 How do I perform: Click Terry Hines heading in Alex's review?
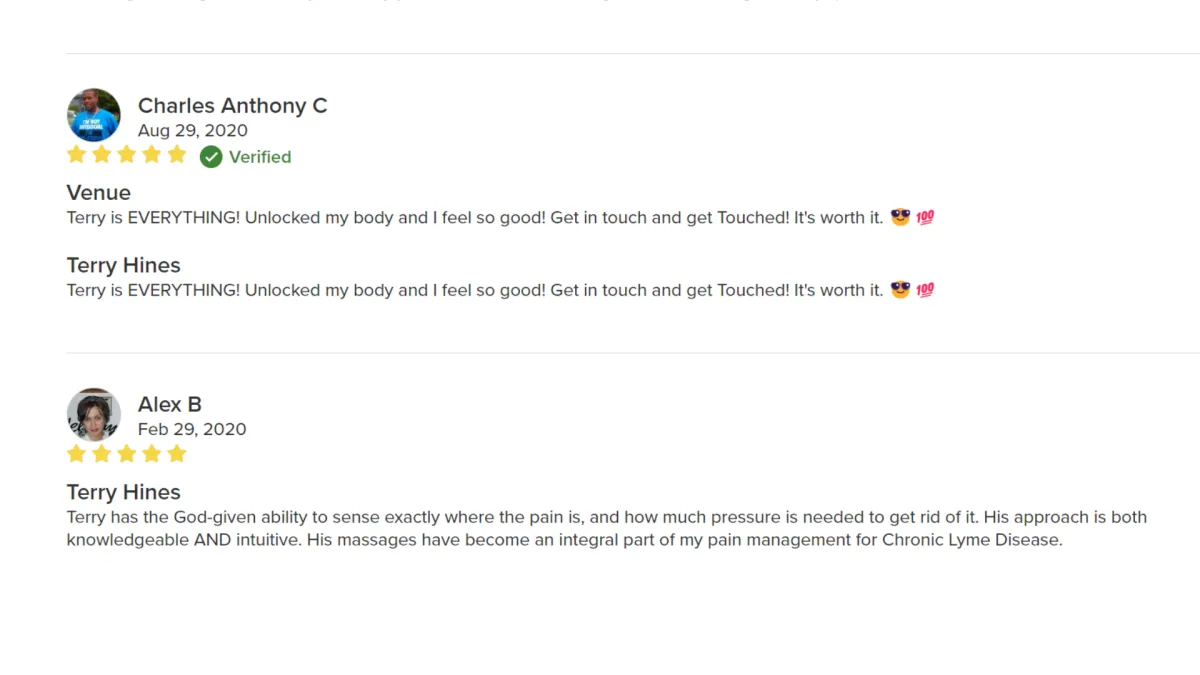(x=124, y=492)
